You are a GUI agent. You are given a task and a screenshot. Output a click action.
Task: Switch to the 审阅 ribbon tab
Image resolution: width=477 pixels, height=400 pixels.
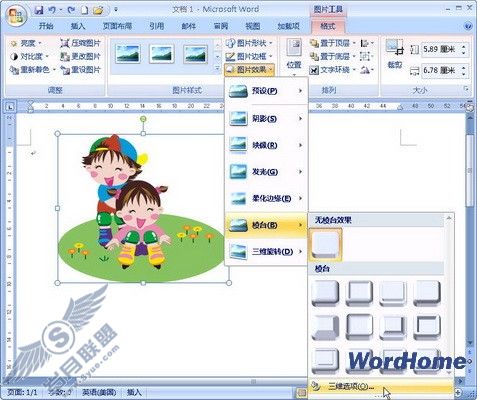click(221, 26)
